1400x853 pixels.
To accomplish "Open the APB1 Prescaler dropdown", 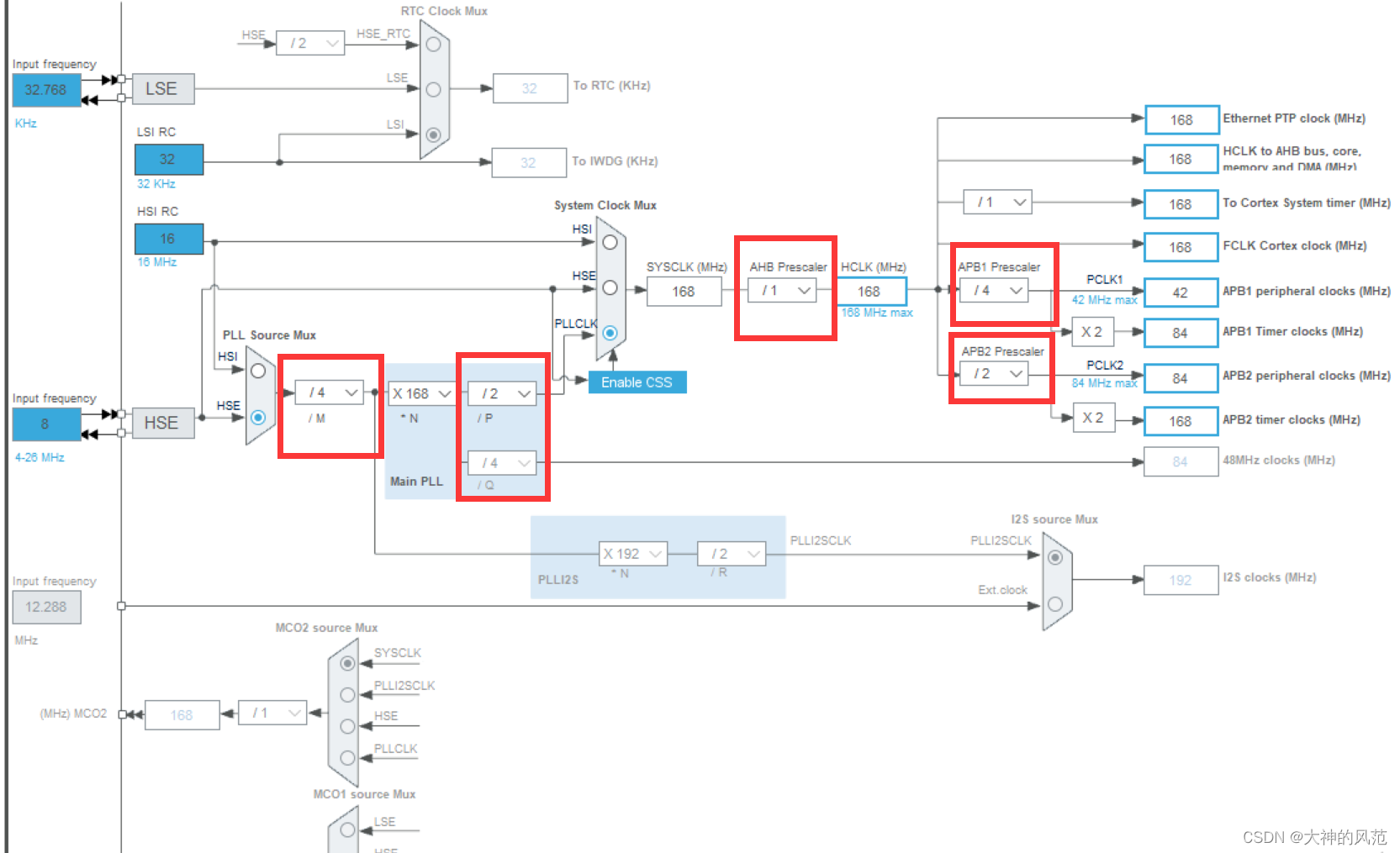I will point(994,290).
